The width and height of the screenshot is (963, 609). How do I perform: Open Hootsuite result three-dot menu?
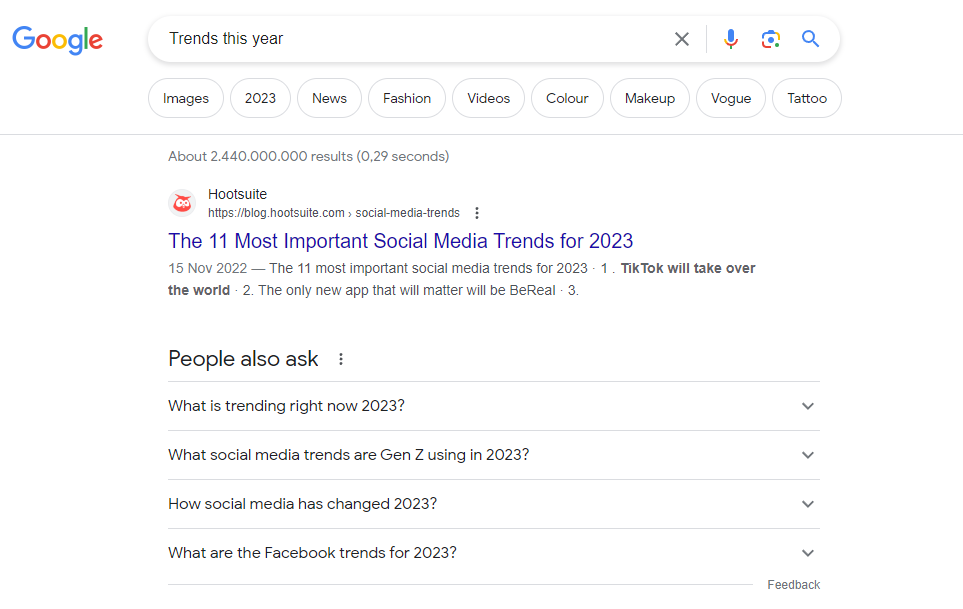pos(477,213)
